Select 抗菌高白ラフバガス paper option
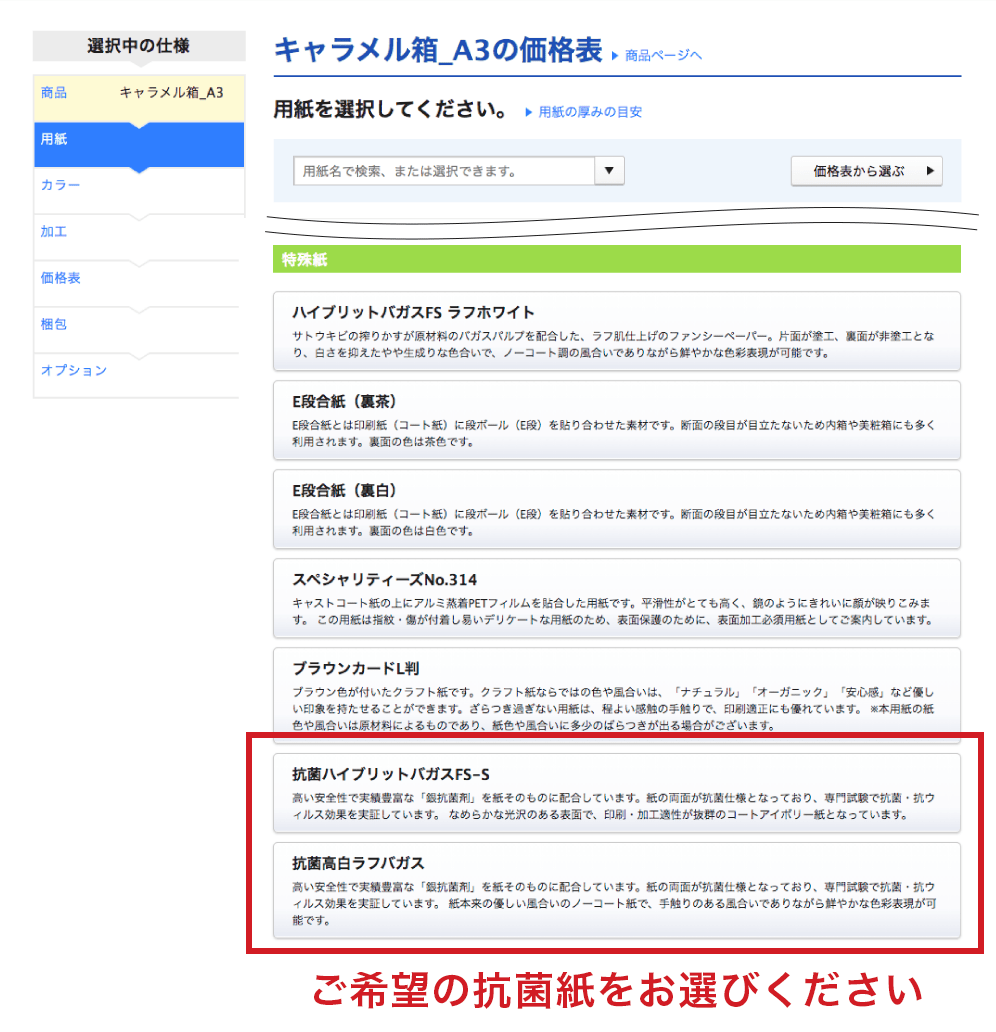 [616, 889]
